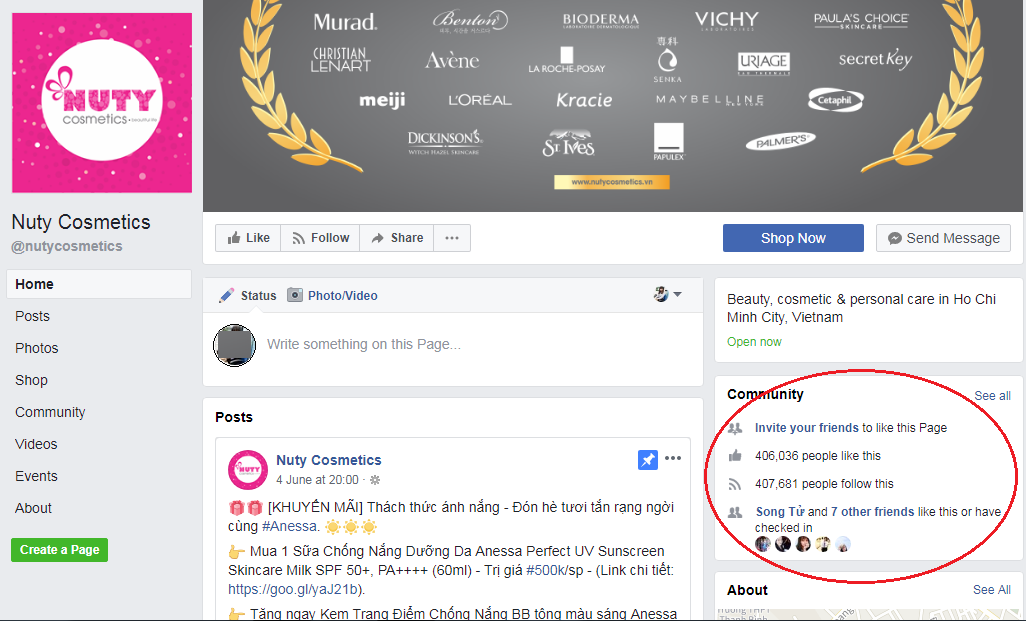Toggle Follow for this page
Viewport: 1026px width, 621px height.
[x=320, y=238]
